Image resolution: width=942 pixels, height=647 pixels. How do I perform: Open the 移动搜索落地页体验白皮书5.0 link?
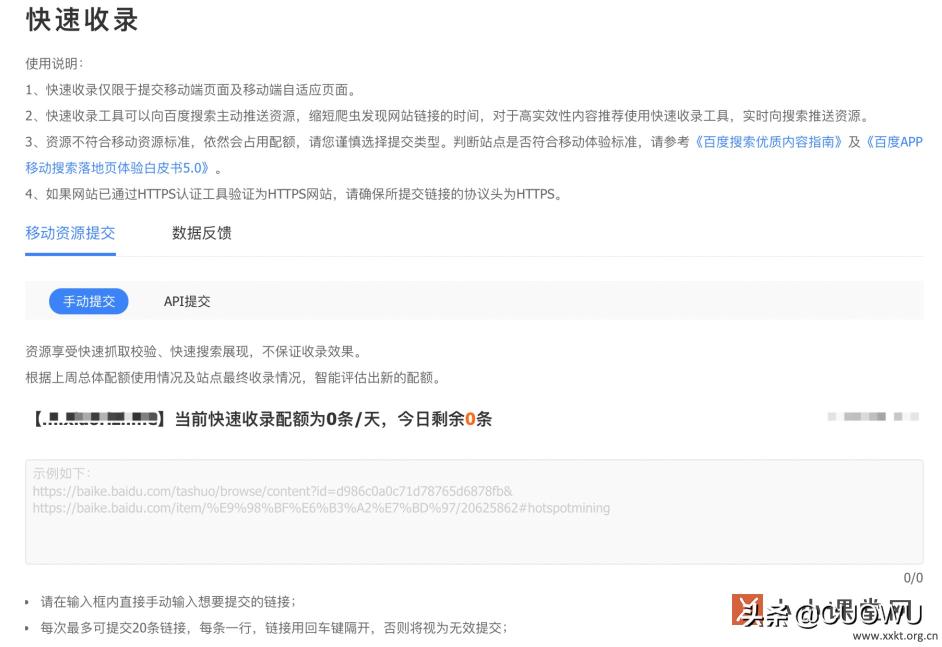[117, 168]
